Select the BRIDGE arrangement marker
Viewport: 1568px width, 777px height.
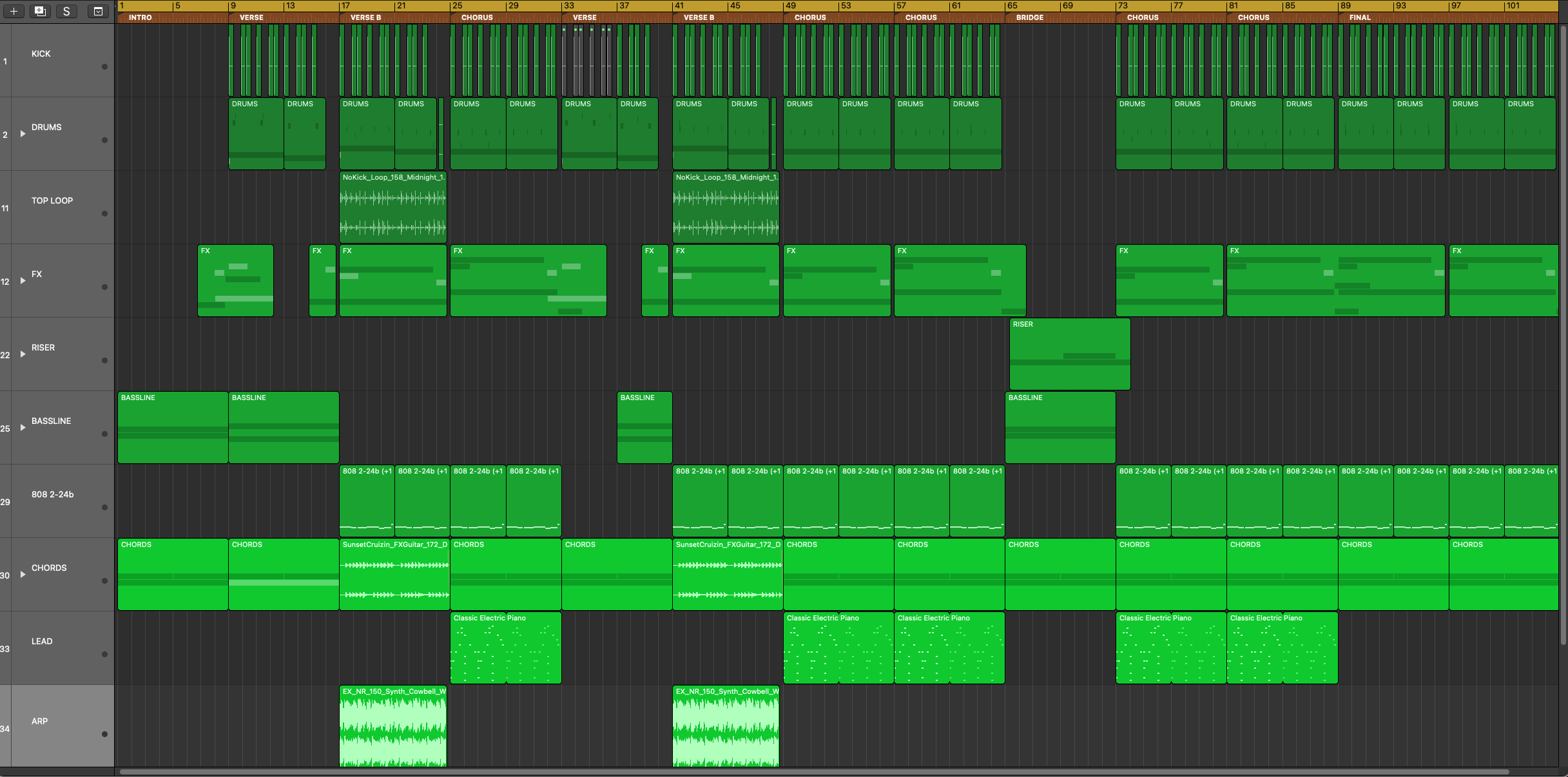1060,17
